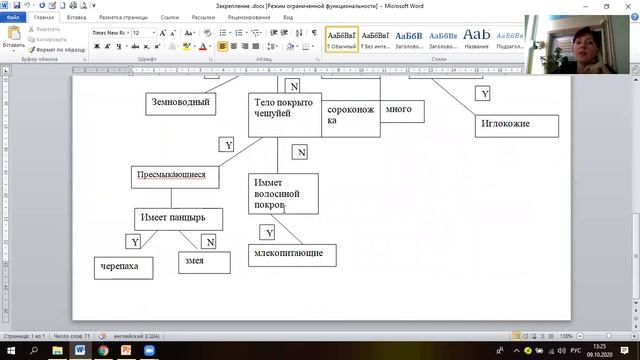
Task: Open Word Help question mark icon
Action: (635, 17)
